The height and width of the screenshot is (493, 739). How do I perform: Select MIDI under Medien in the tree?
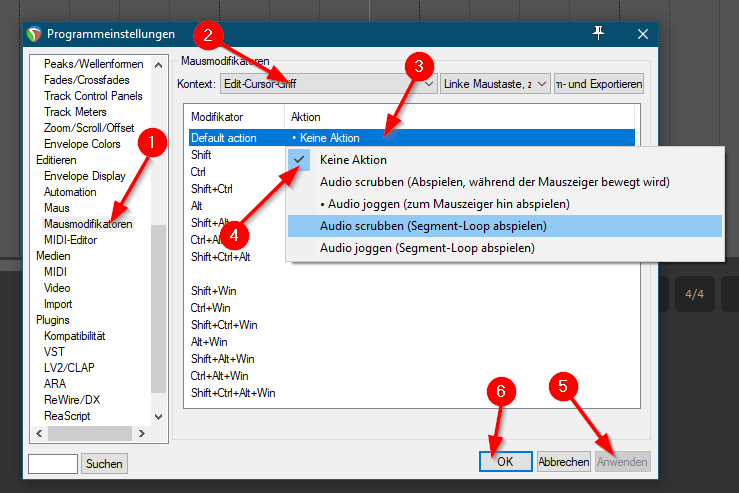pyautogui.click(x=55, y=272)
